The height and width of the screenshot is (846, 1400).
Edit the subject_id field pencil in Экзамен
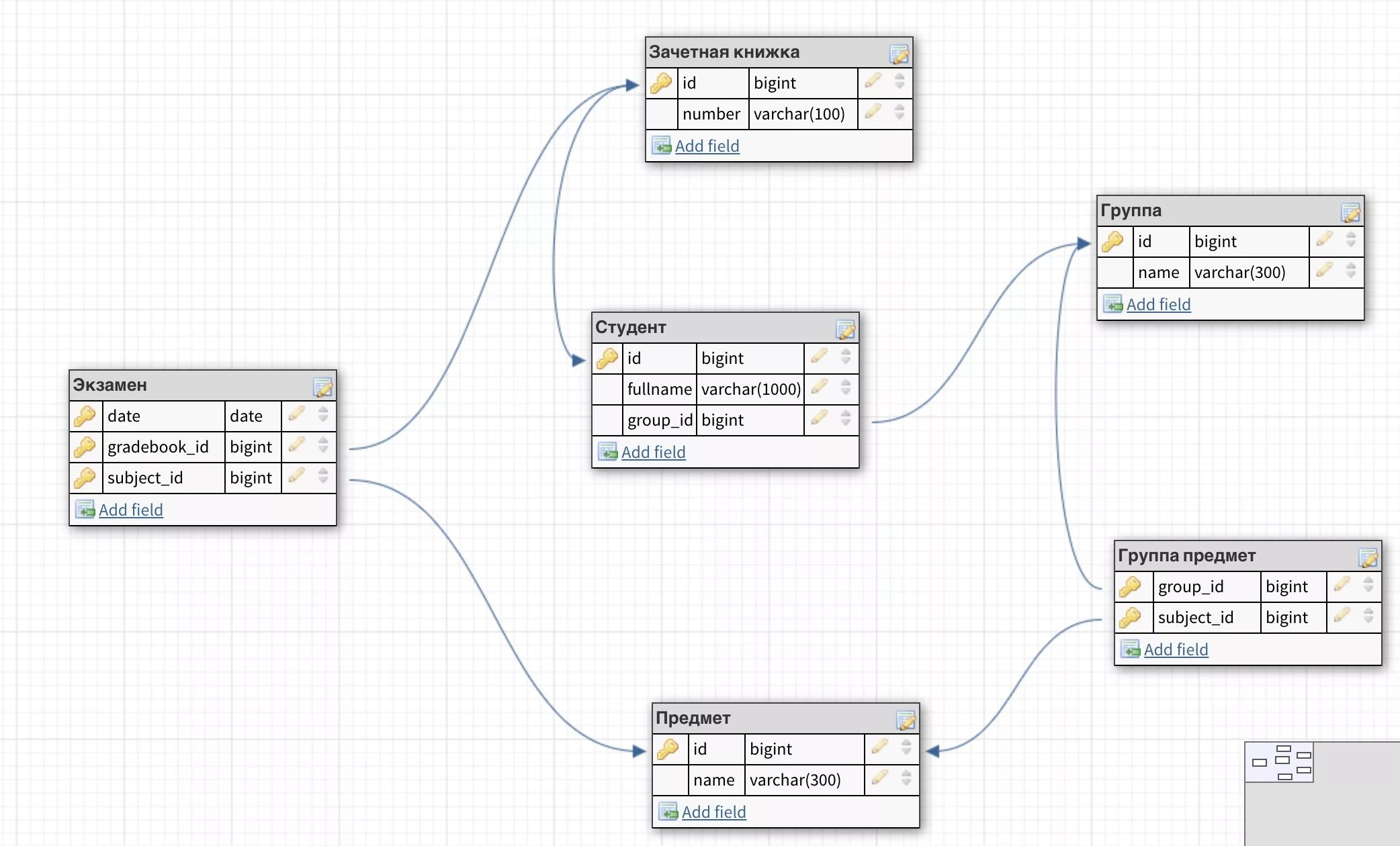(296, 475)
